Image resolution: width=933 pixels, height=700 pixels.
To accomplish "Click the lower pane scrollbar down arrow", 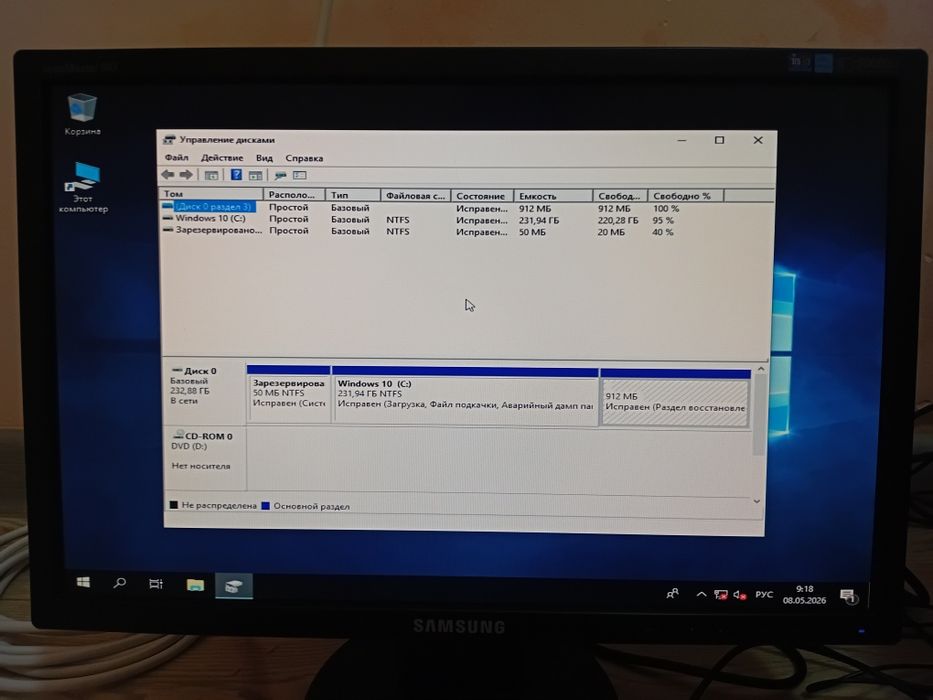I will click(x=757, y=501).
